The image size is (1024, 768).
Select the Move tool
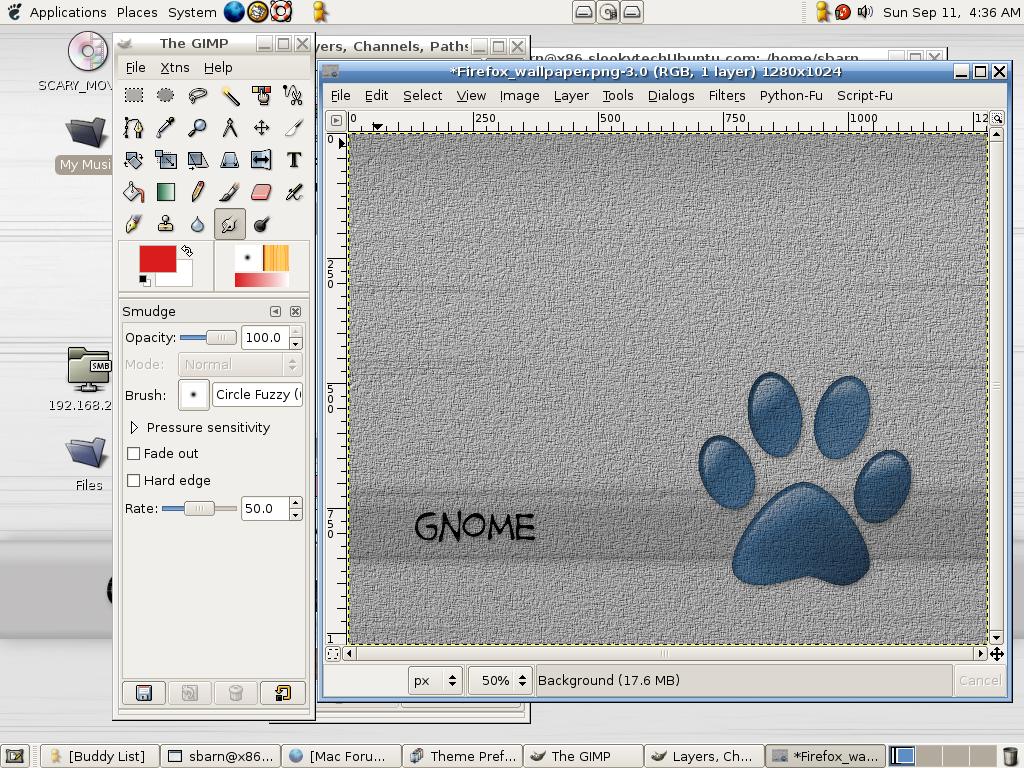(261, 127)
